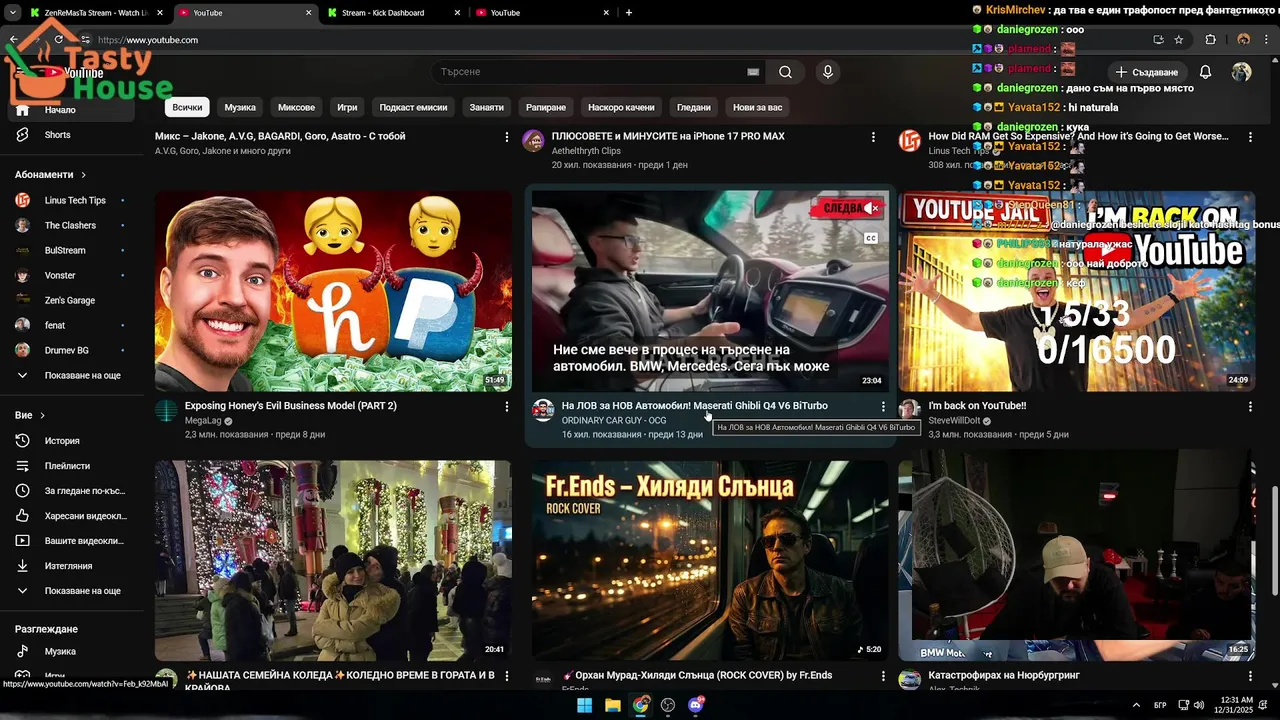Click the magnifier search button

(x=785, y=72)
